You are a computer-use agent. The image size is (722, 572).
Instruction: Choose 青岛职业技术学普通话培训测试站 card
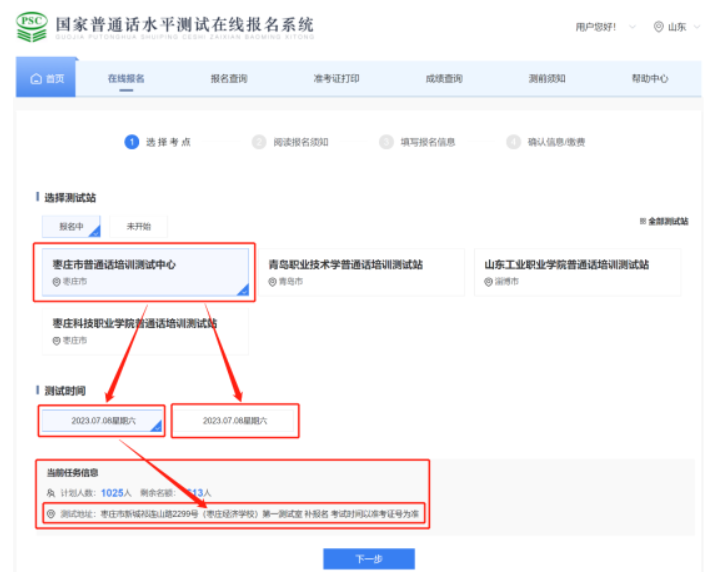[358, 272]
